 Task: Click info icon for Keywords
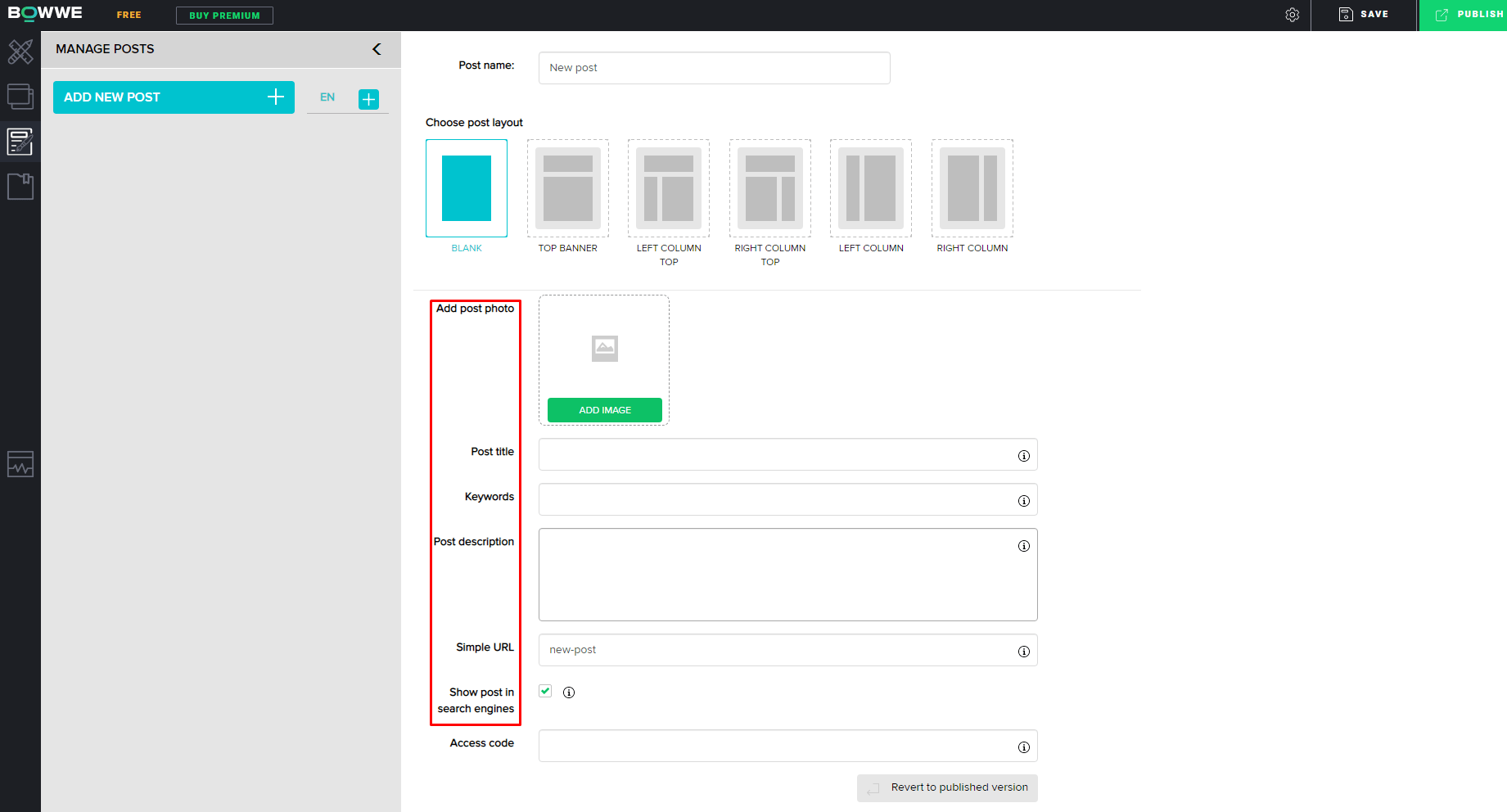pos(1023,501)
